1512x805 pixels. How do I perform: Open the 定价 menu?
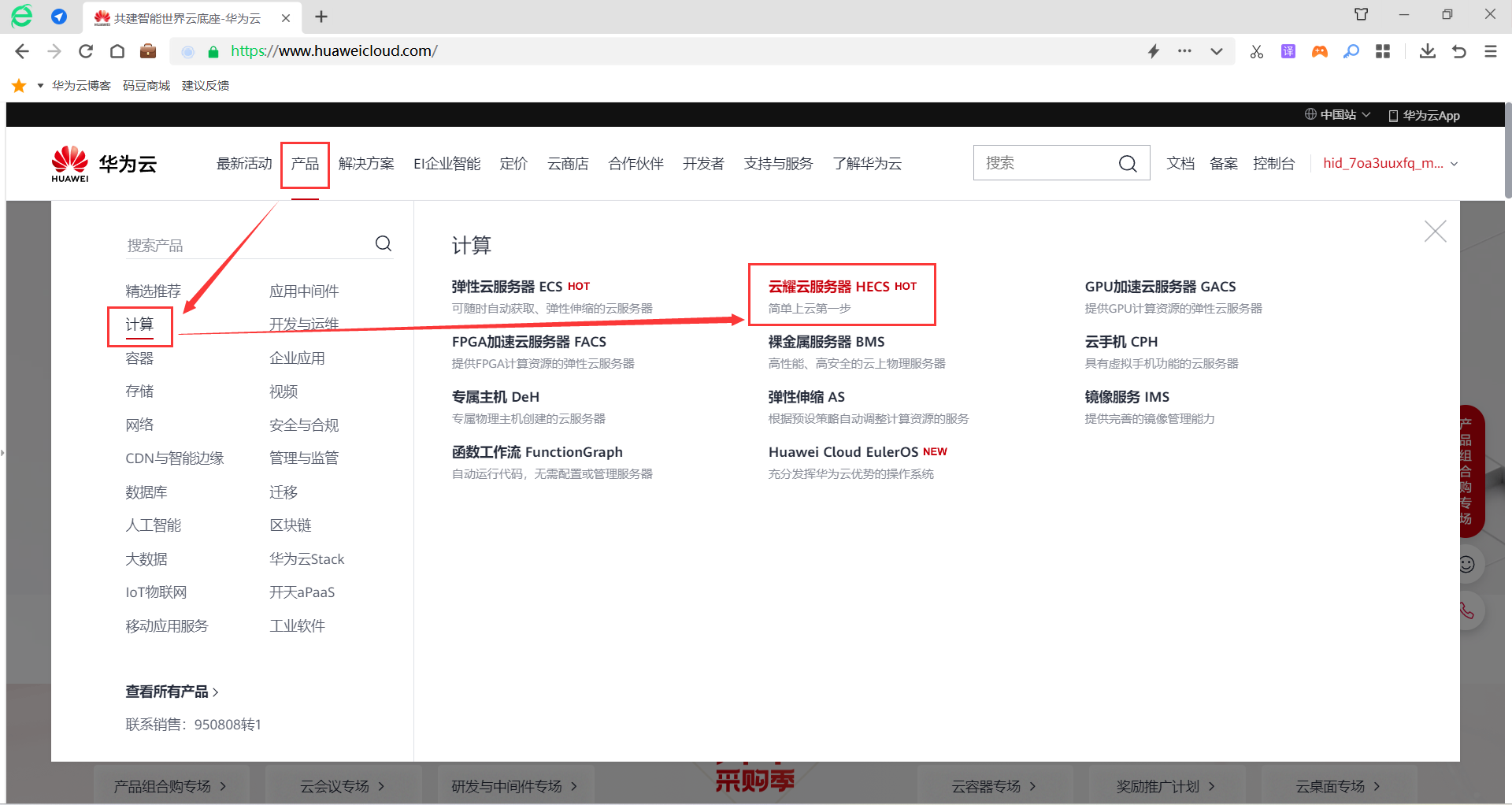(513, 164)
